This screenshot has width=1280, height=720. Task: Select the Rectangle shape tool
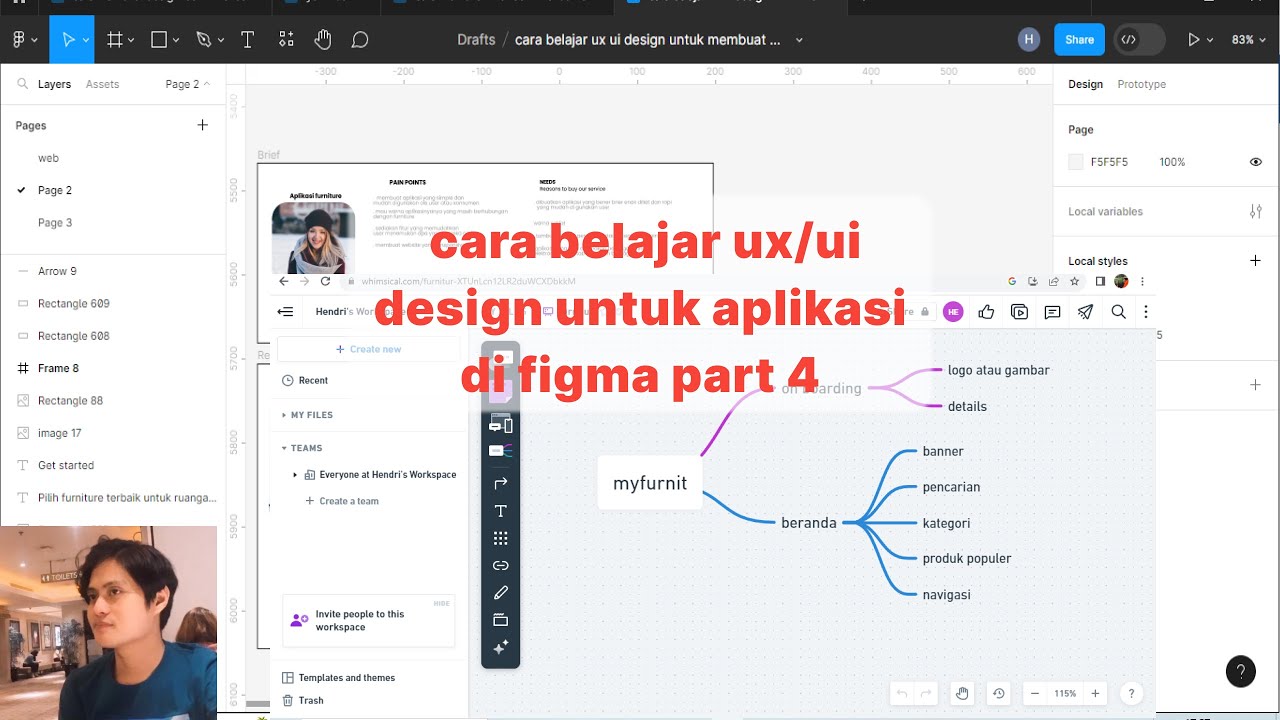tap(158, 40)
